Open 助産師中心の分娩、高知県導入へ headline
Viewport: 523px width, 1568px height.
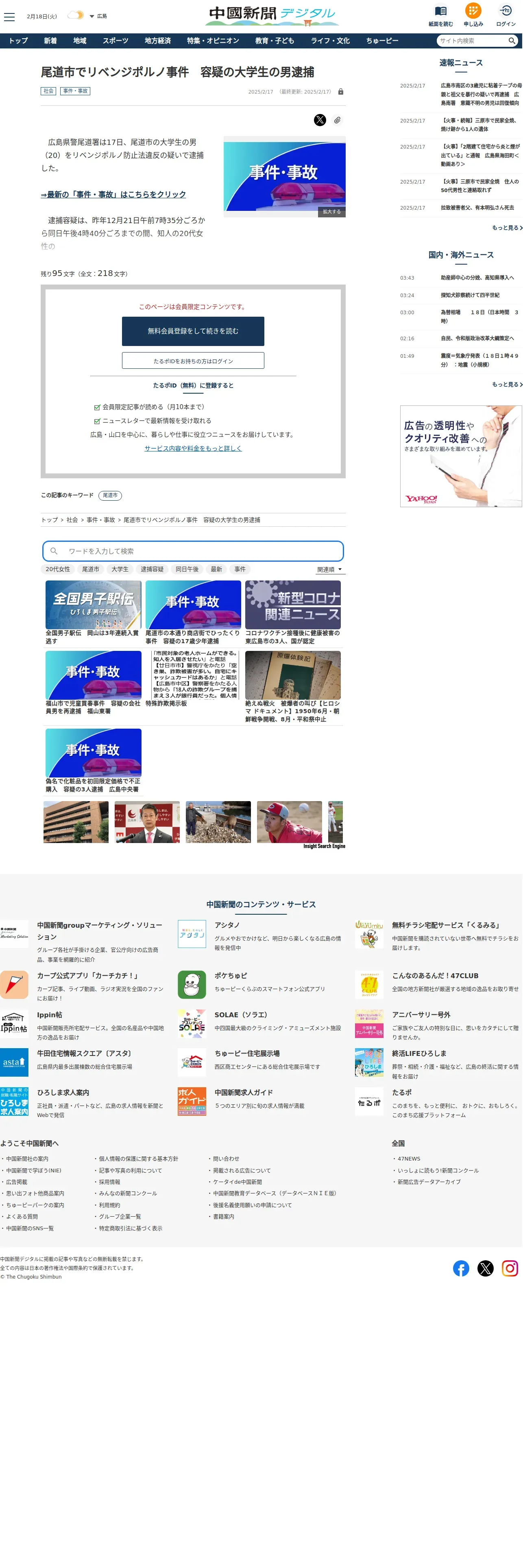point(477,278)
